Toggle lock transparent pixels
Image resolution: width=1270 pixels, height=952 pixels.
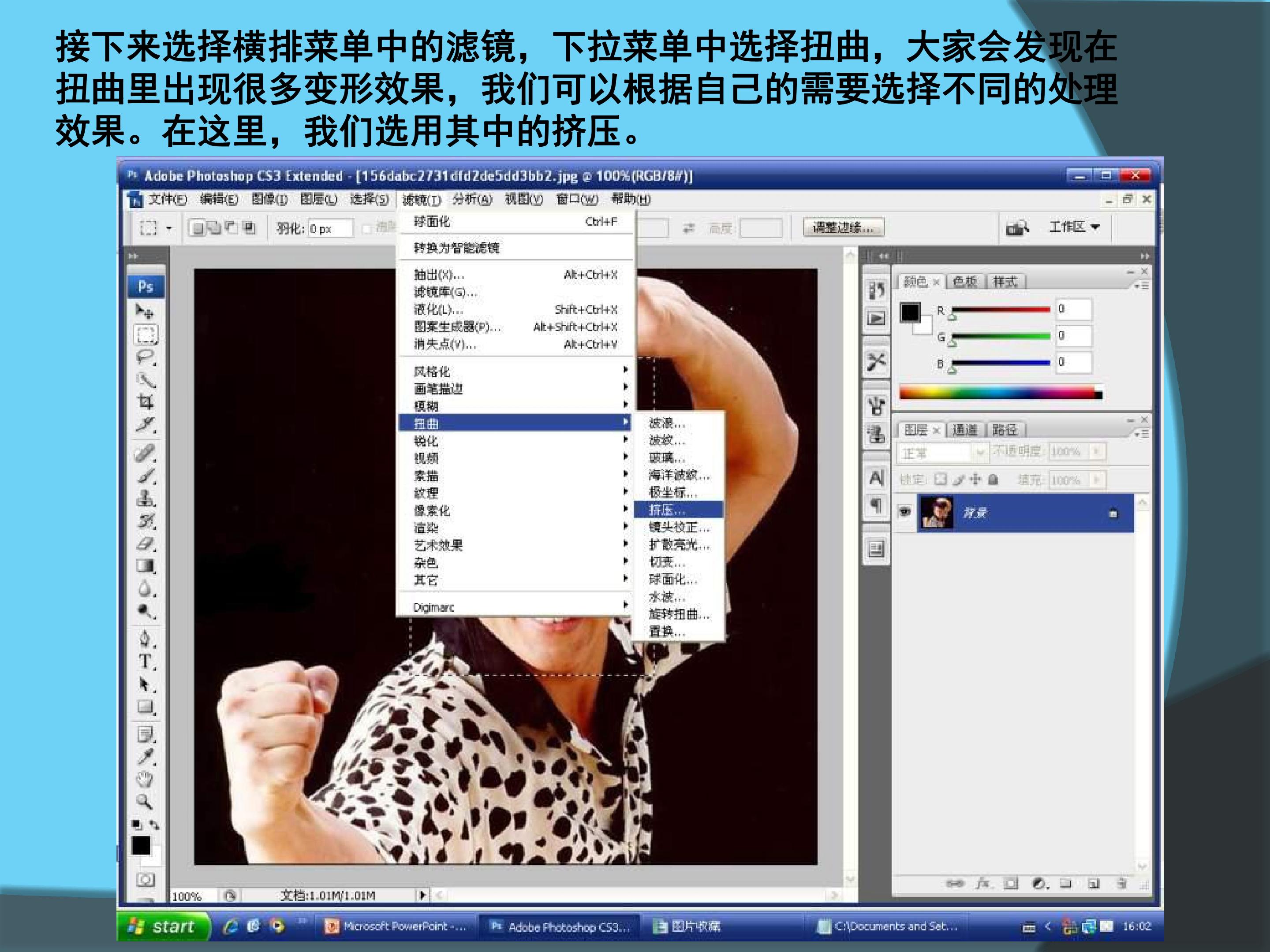pyautogui.click(x=941, y=479)
